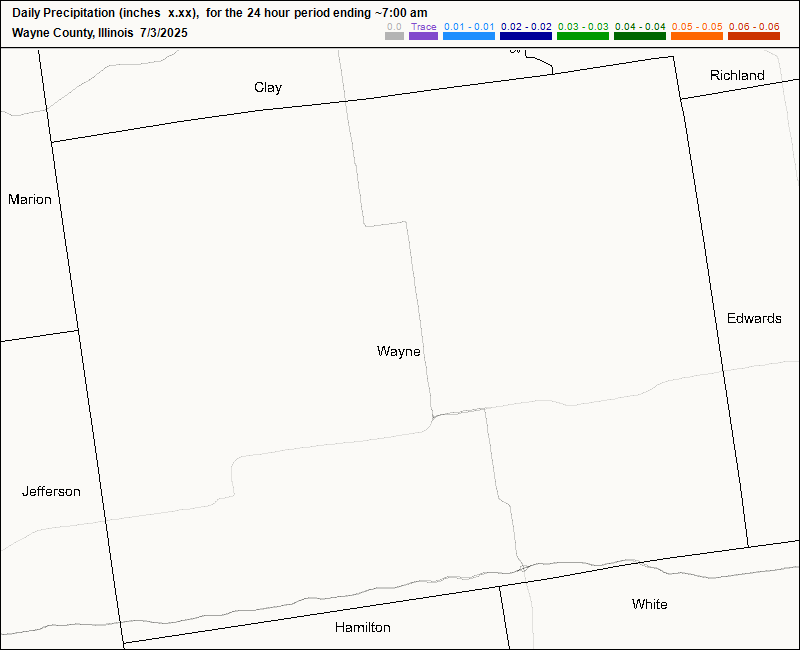Viewport: 800px width, 650px height.
Task: Select the Jefferson county label
Action: point(51,491)
